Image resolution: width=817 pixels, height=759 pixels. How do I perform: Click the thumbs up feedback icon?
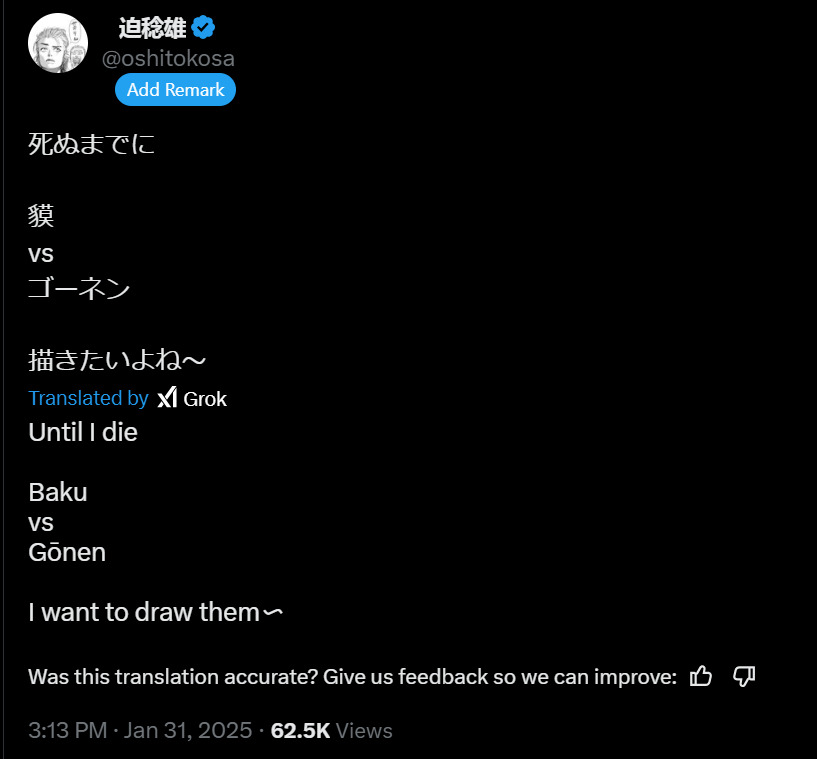[x=701, y=676]
